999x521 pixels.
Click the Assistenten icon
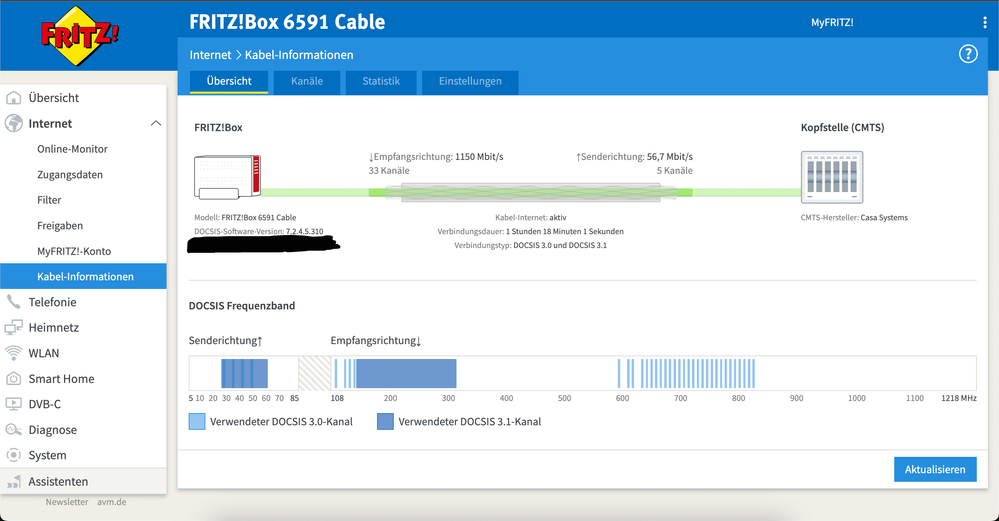pos(13,482)
